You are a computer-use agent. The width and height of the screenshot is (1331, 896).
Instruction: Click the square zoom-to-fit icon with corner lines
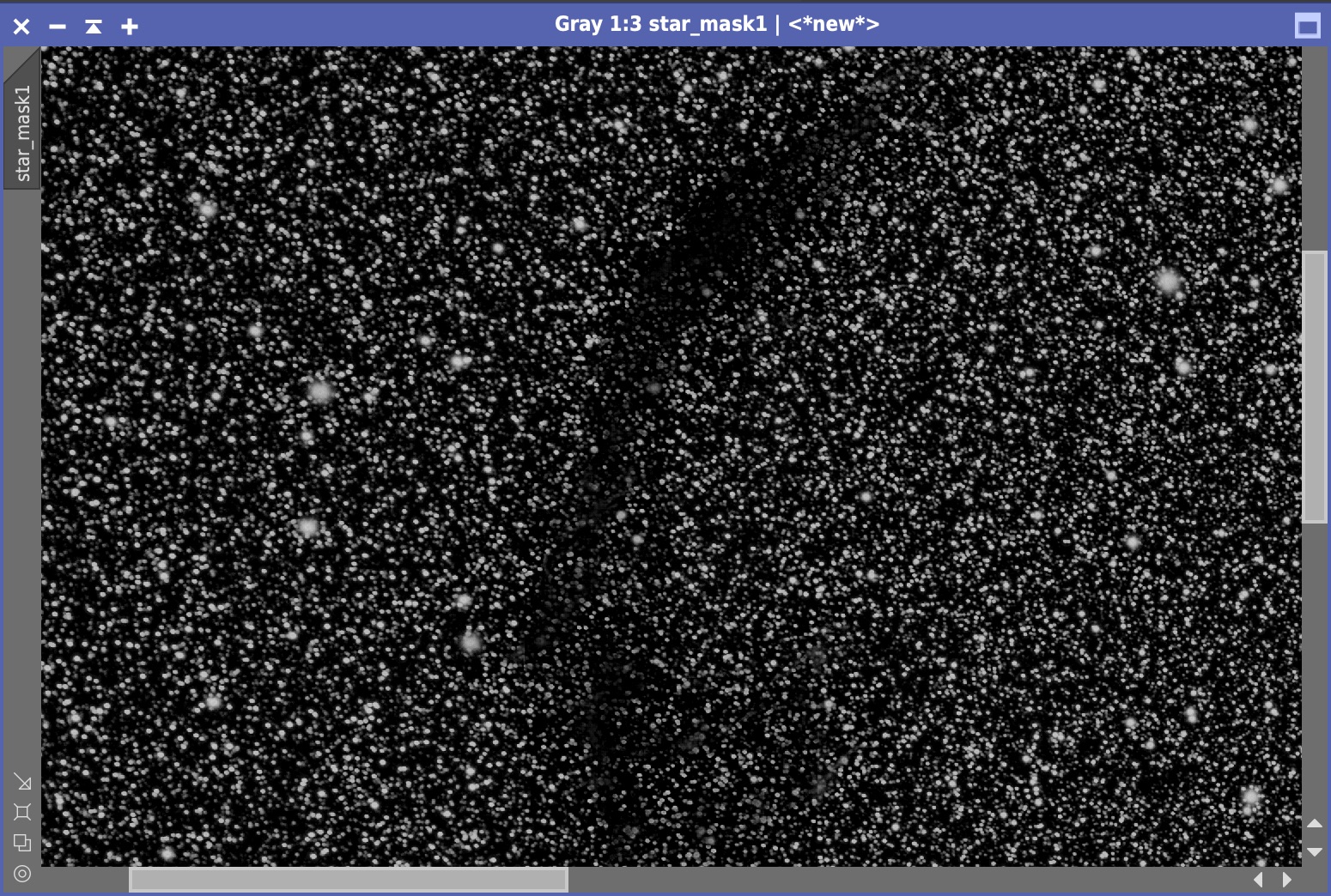click(x=22, y=812)
